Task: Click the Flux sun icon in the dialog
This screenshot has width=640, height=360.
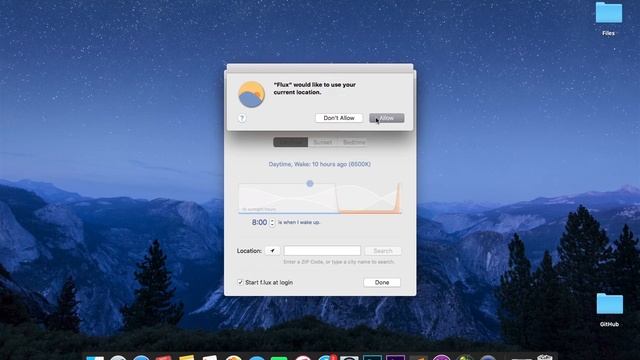Action: (x=251, y=94)
